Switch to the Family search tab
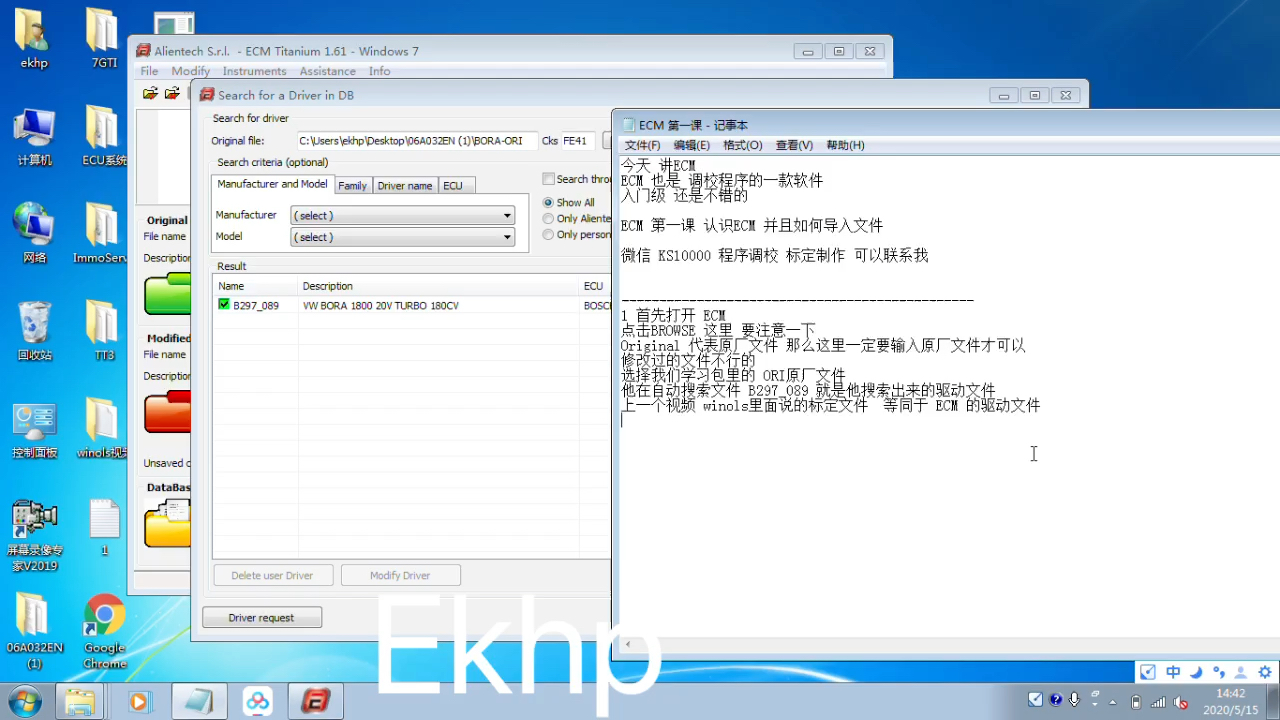Screen dimensions: 1280x720 point(352,185)
